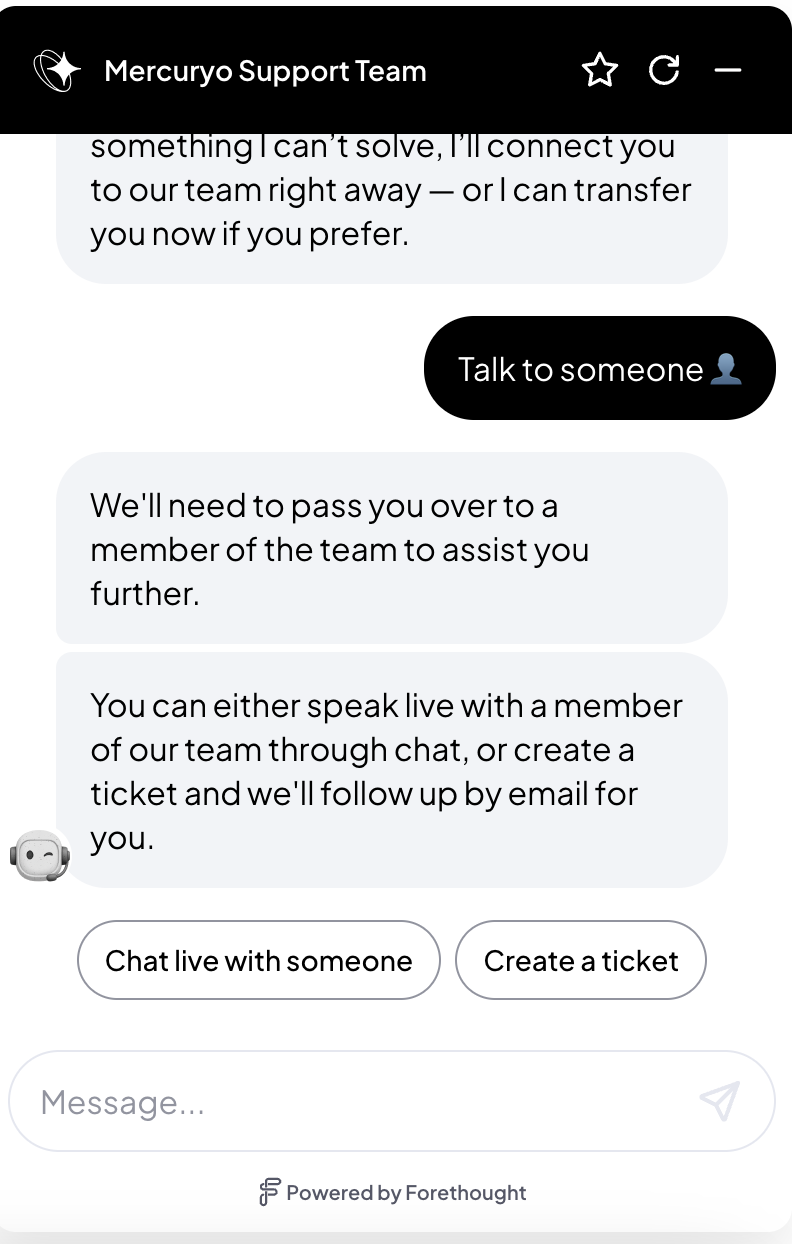Choose the Create a ticket option
Screen dimensions: 792x1244
tap(581, 960)
